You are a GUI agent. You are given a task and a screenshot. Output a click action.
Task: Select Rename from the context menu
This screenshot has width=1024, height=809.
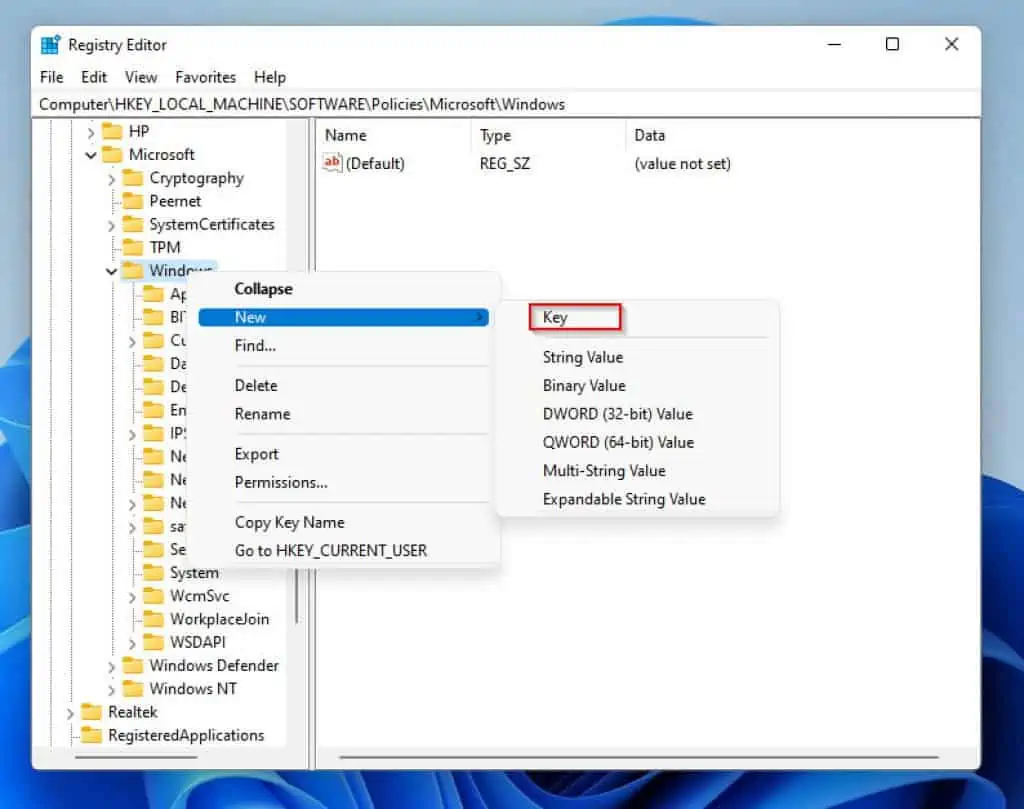point(262,414)
